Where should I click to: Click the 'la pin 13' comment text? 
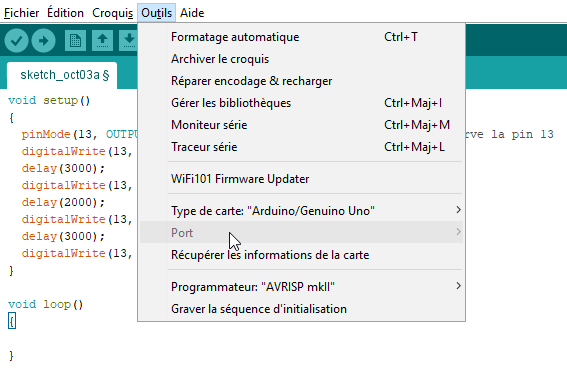pos(522,134)
